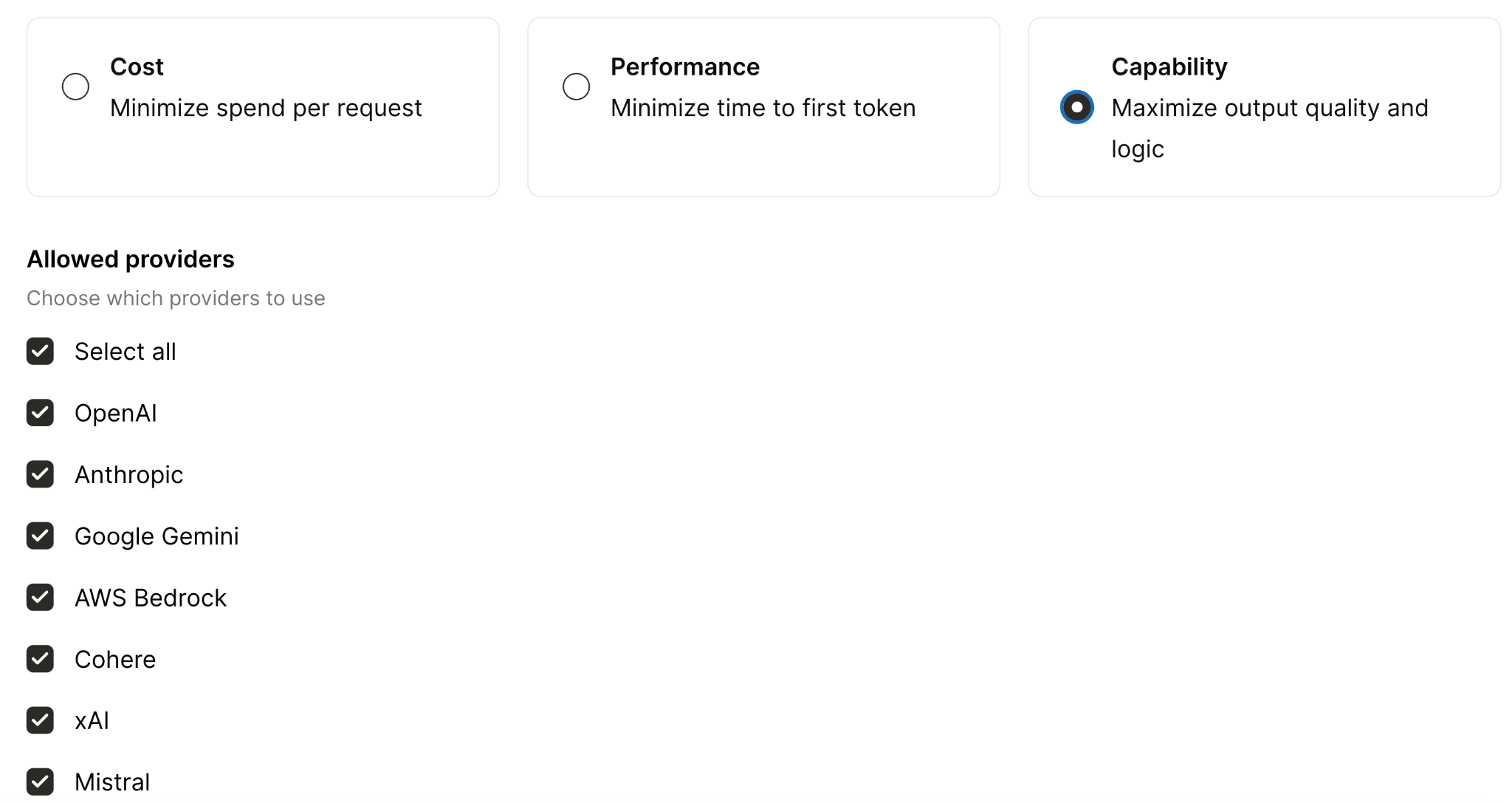Click the xAI provider label
The image size is (1512, 803).
point(92,721)
